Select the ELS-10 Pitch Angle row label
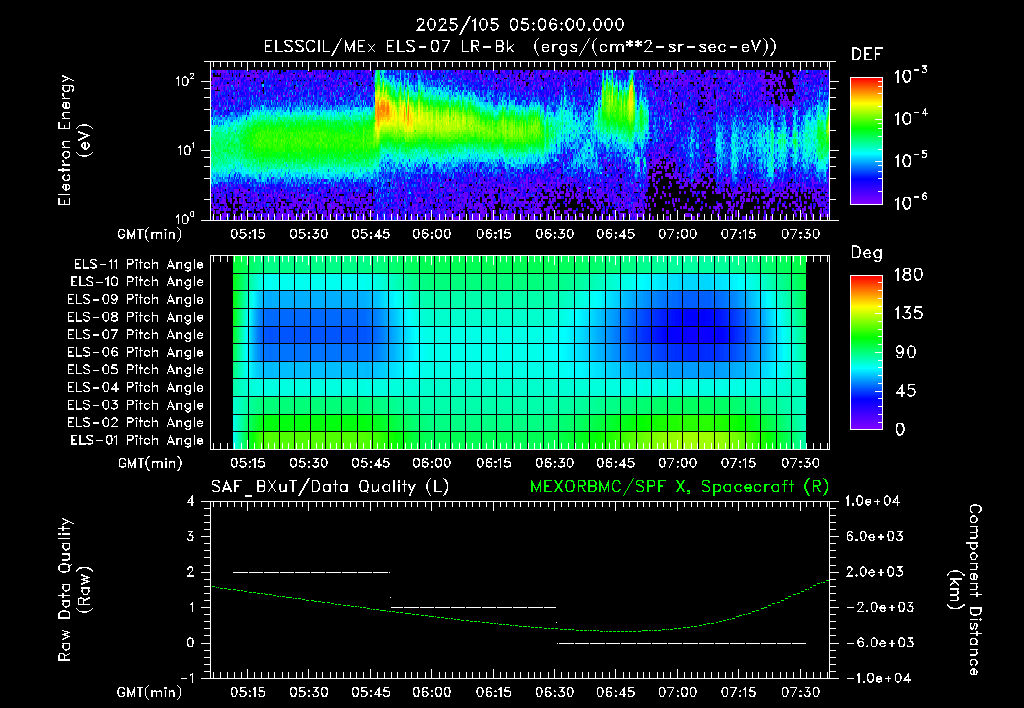The height and width of the screenshot is (708, 1024). [137, 282]
